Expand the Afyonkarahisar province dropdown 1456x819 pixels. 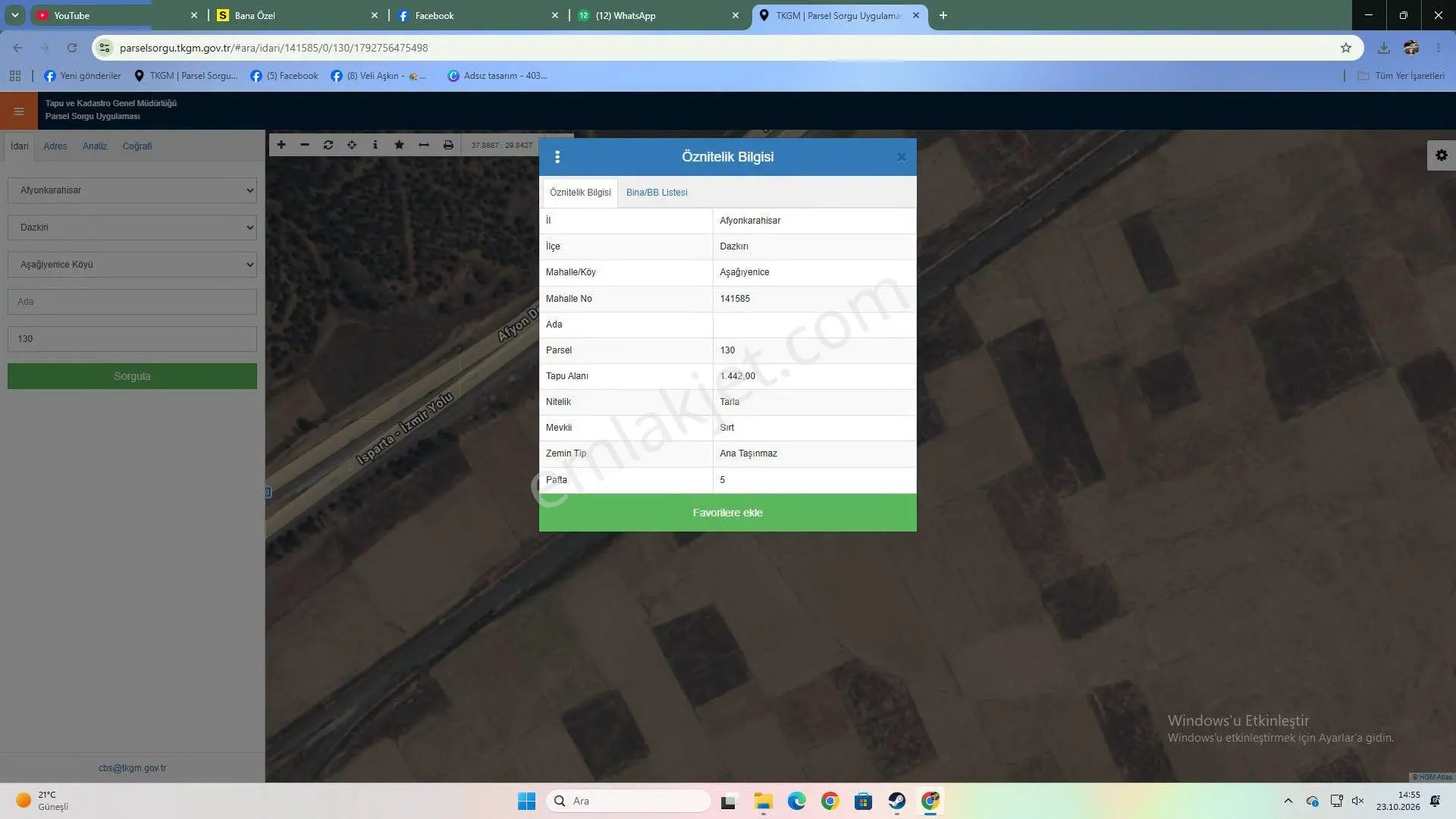(x=132, y=190)
